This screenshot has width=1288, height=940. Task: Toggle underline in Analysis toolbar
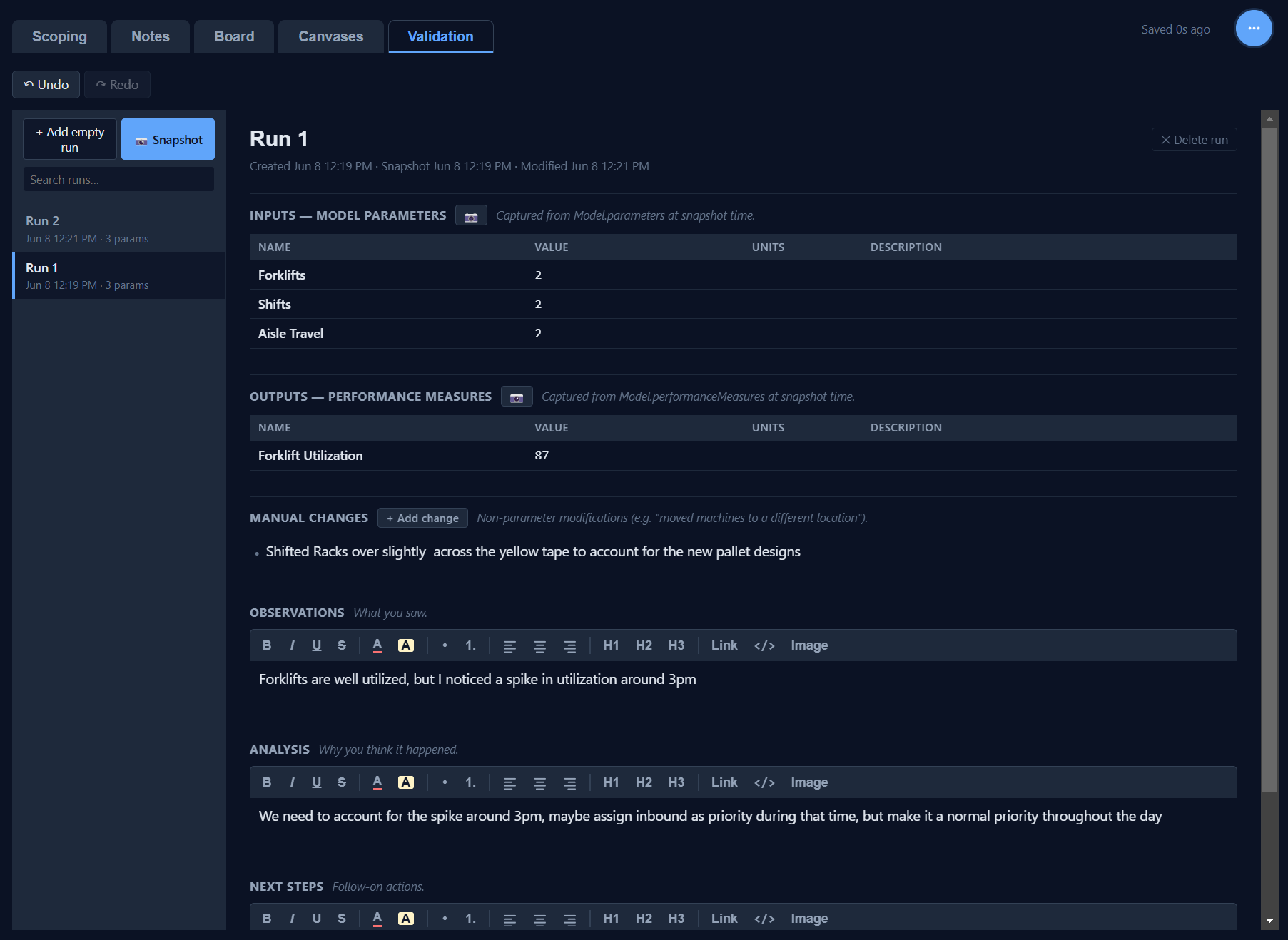tap(317, 782)
